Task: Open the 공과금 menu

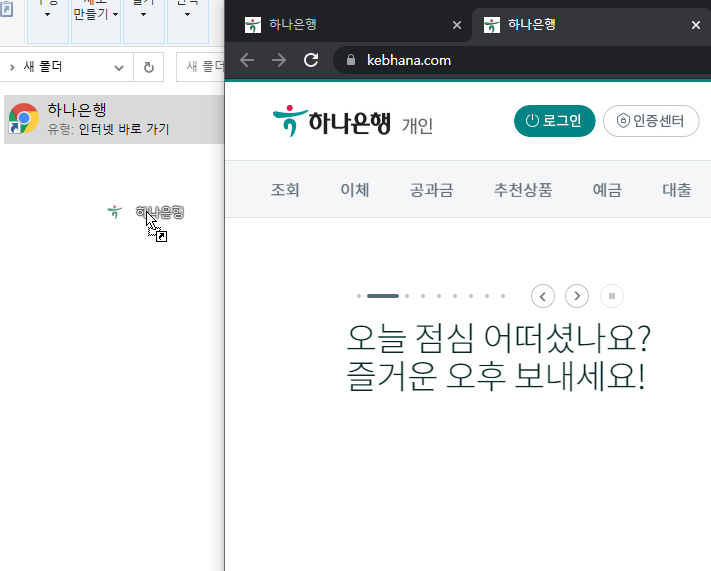Action: pyautogui.click(x=431, y=190)
